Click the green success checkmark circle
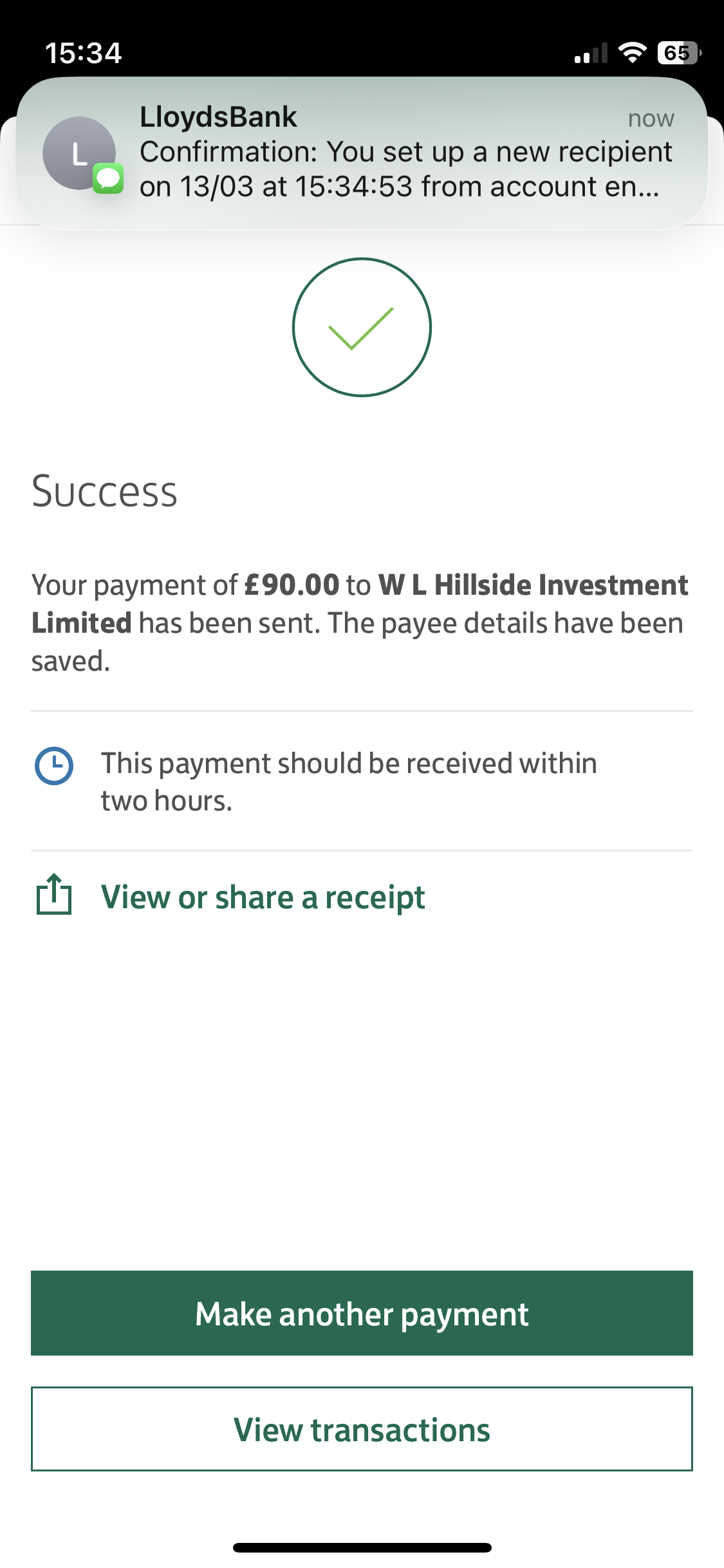Screen dimensions: 724x1568 (x=362, y=327)
